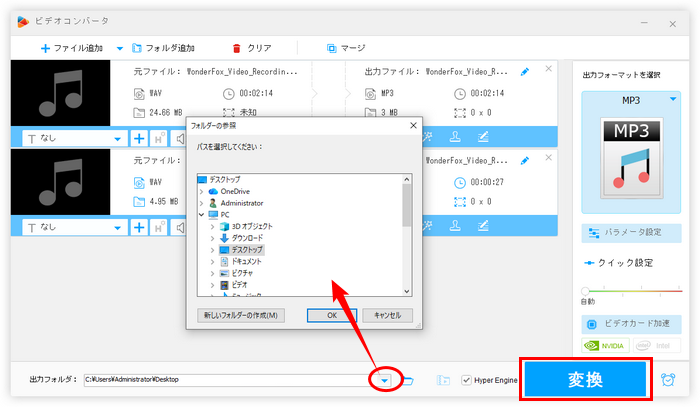Click the MP3 format image
Screen dimensions: 700x407
[x=631, y=158]
